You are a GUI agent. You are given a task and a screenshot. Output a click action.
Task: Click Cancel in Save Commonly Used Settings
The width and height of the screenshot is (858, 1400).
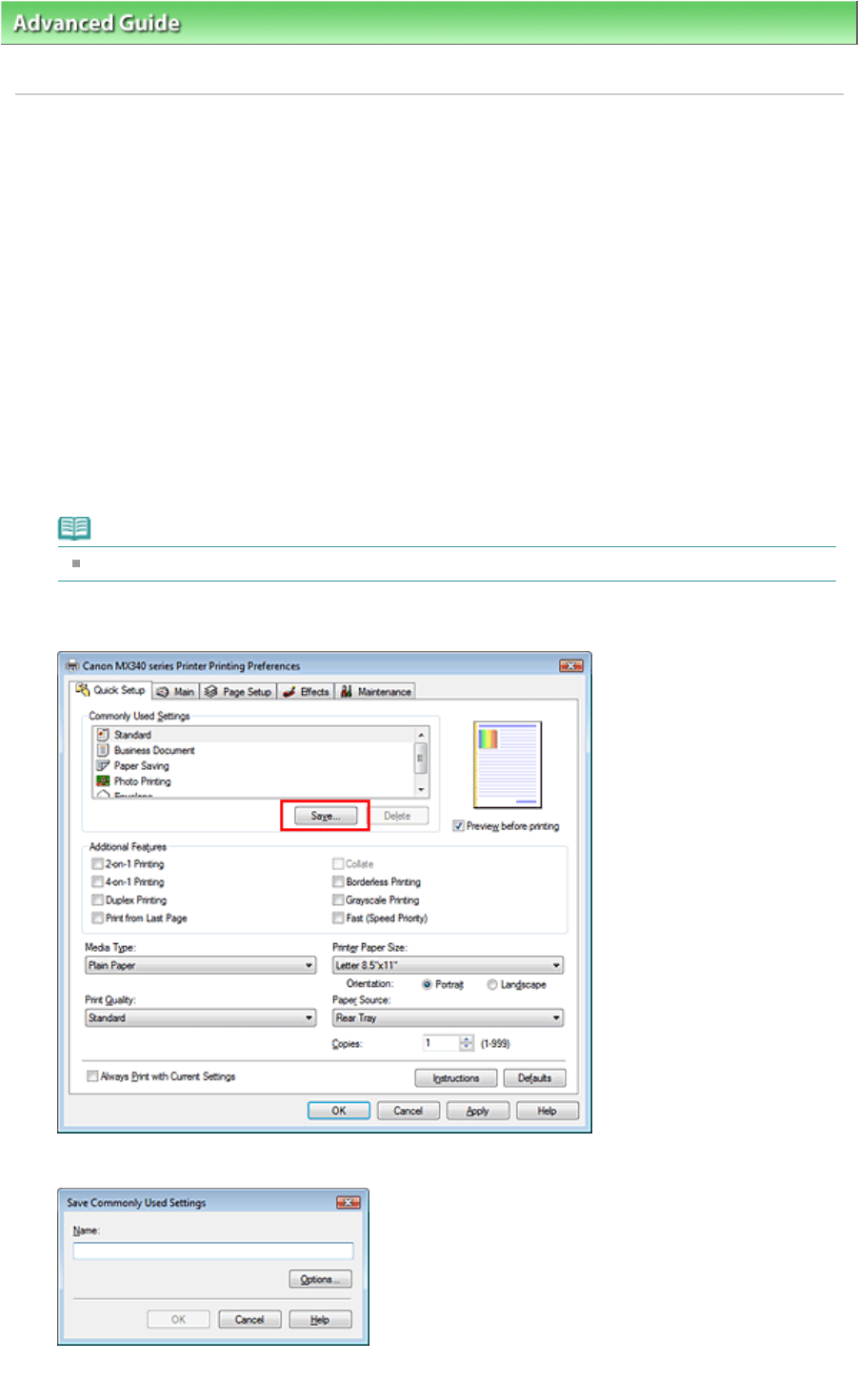249,1319
